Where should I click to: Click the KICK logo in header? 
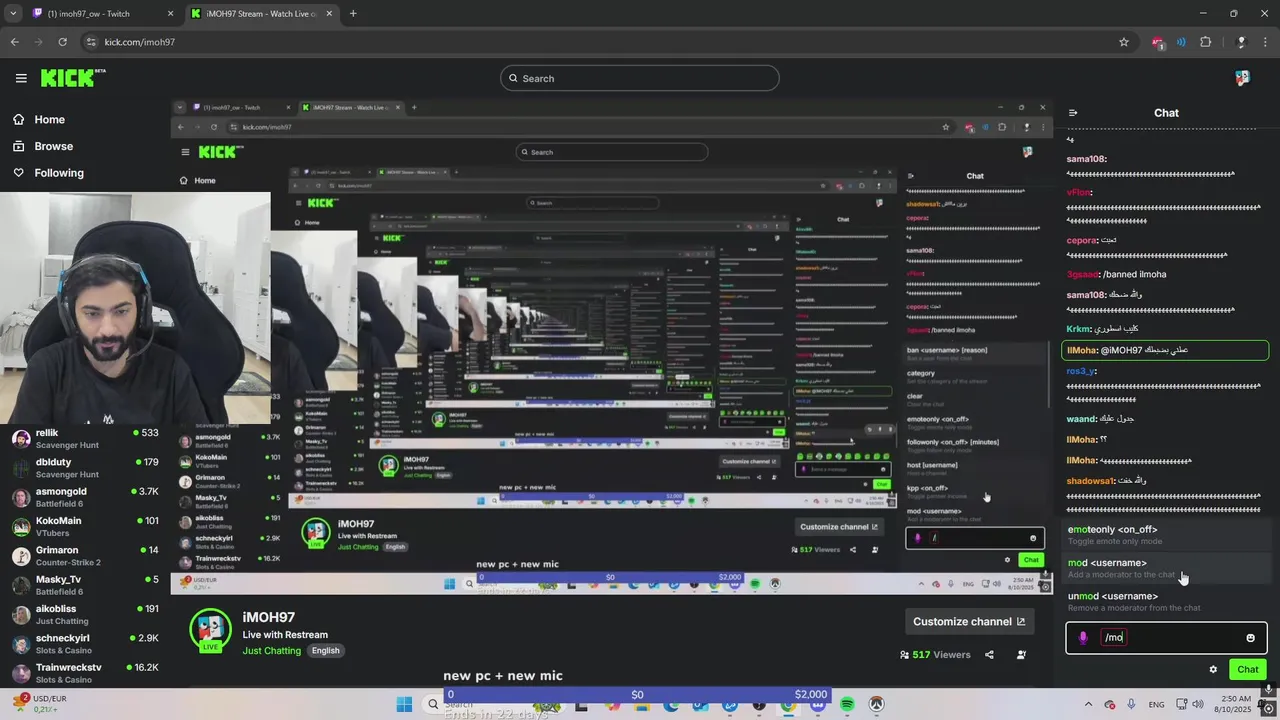click(73, 78)
